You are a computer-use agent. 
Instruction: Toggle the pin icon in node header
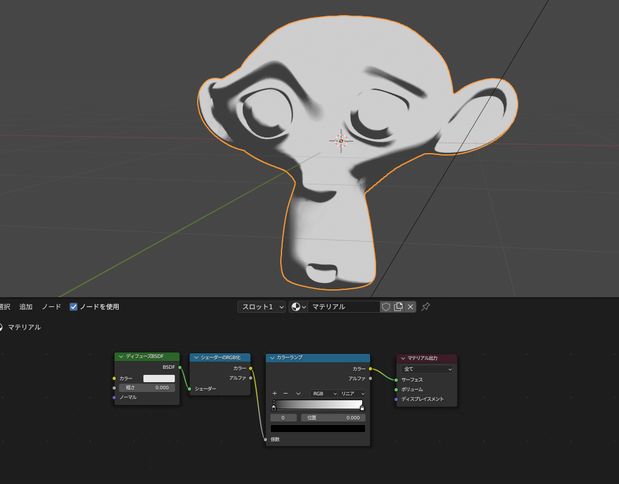tap(425, 307)
